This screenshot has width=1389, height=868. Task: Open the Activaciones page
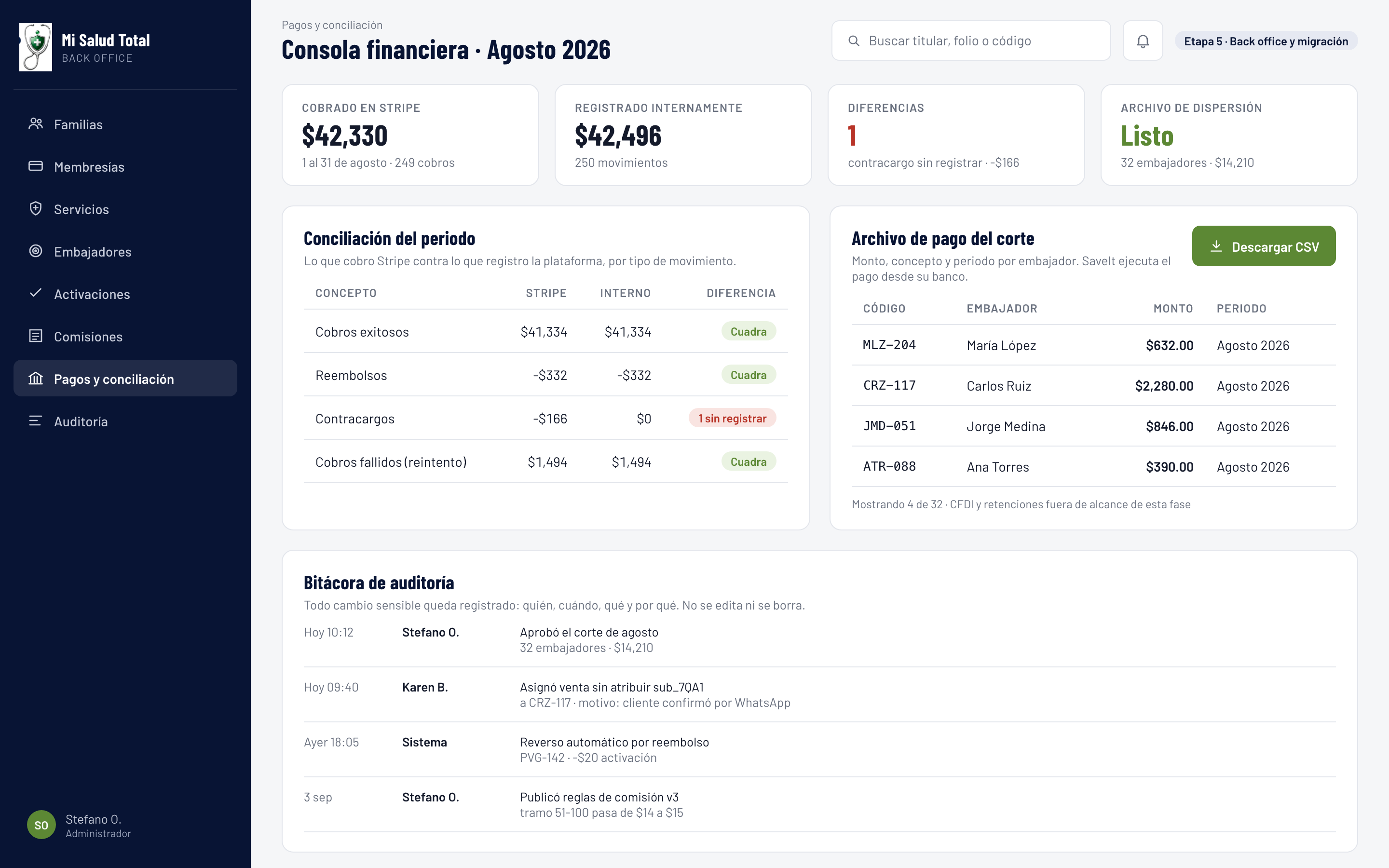pos(125,294)
